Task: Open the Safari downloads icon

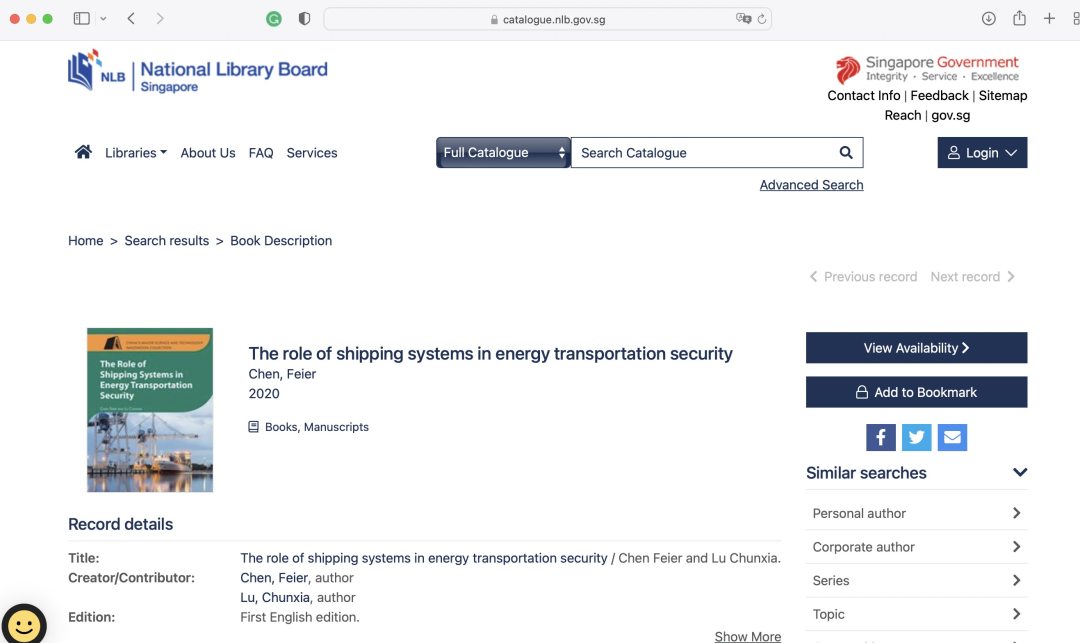Action: click(x=988, y=19)
